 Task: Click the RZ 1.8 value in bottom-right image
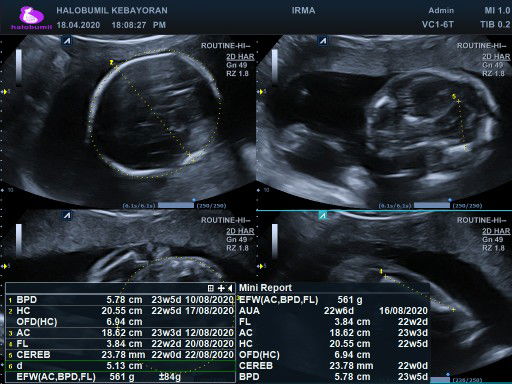pos(493,248)
